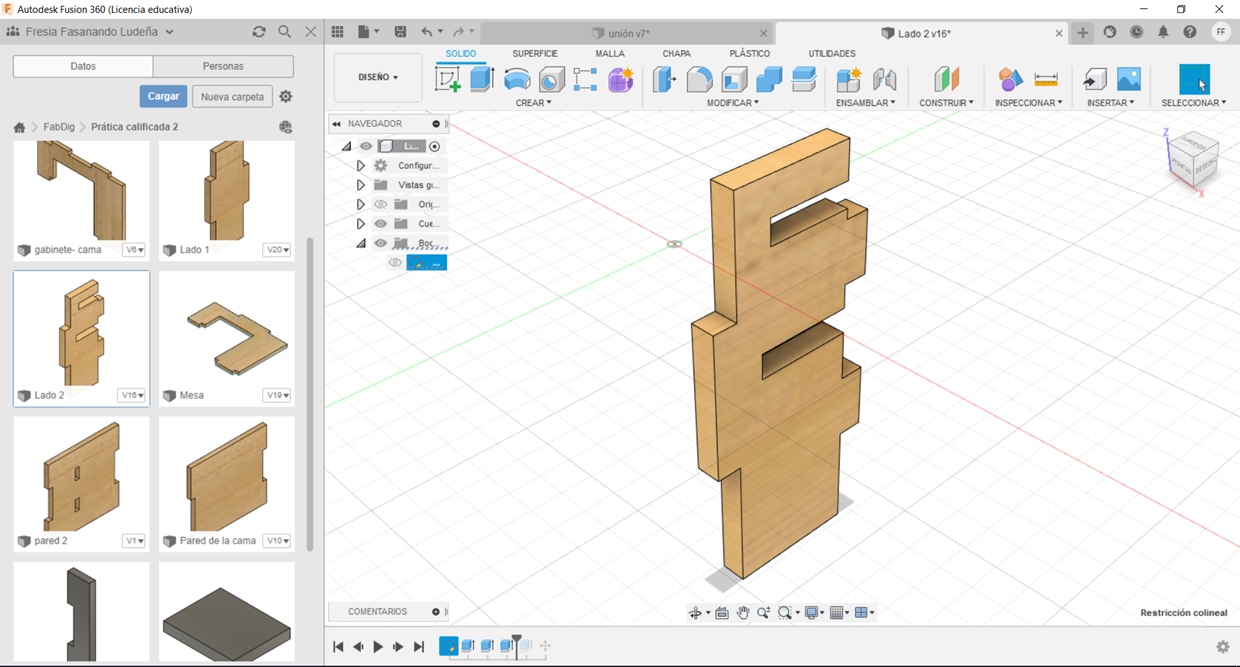Screen dimensions: 1240x667
Task: Select the Fillet modify tool
Action: tap(699, 79)
